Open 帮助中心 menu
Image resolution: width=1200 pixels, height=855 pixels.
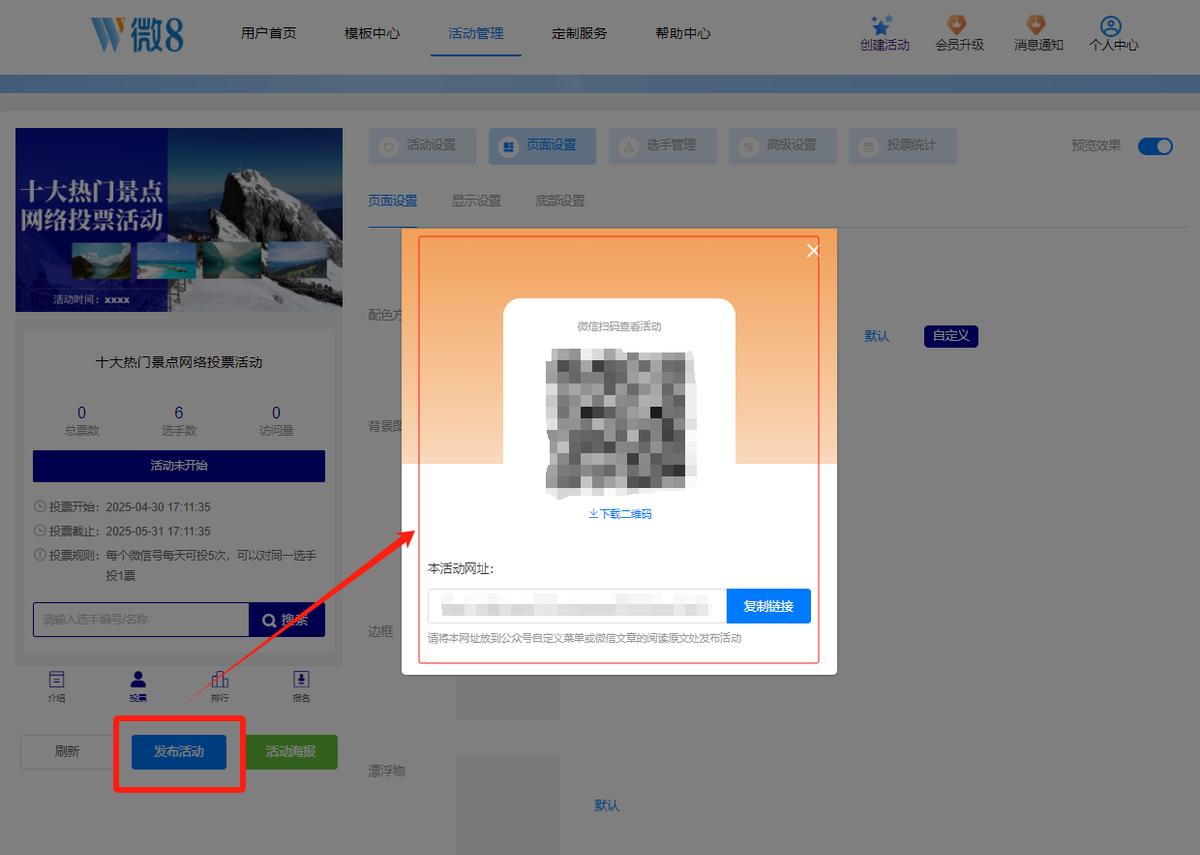pyautogui.click(x=683, y=33)
